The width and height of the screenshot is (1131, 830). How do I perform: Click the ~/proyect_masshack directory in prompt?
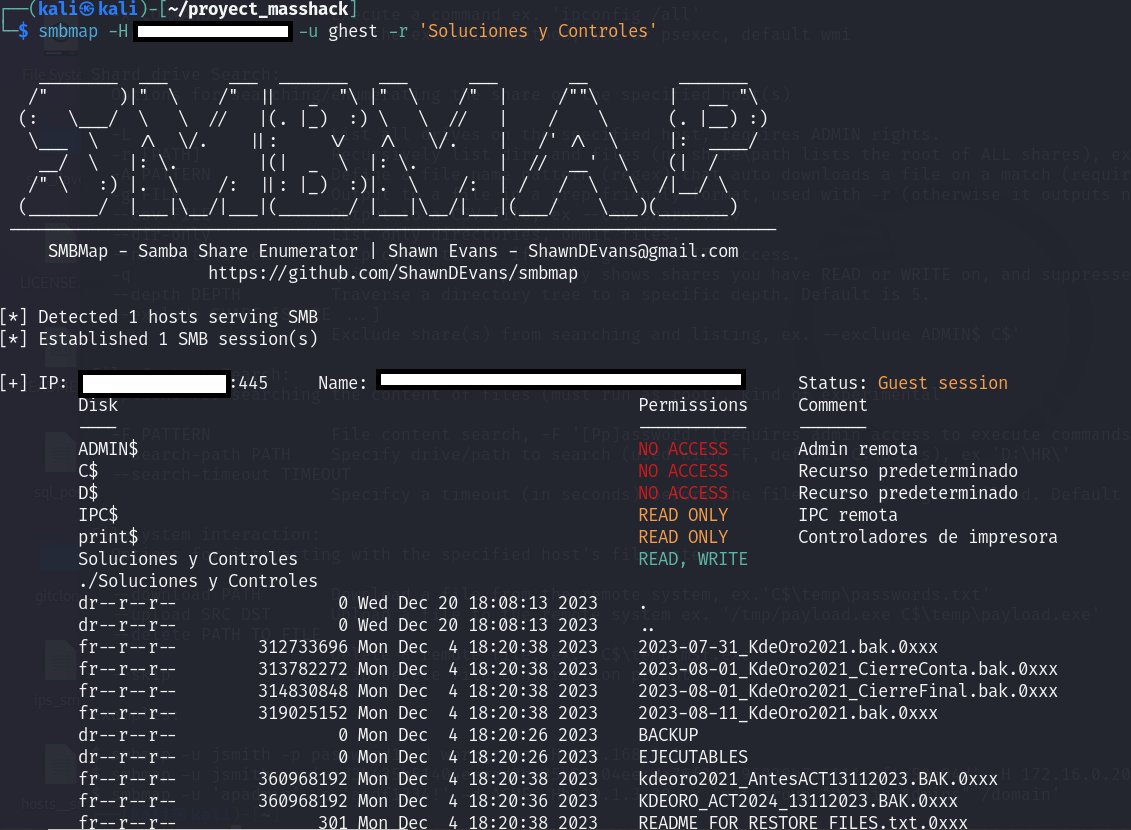258,9
